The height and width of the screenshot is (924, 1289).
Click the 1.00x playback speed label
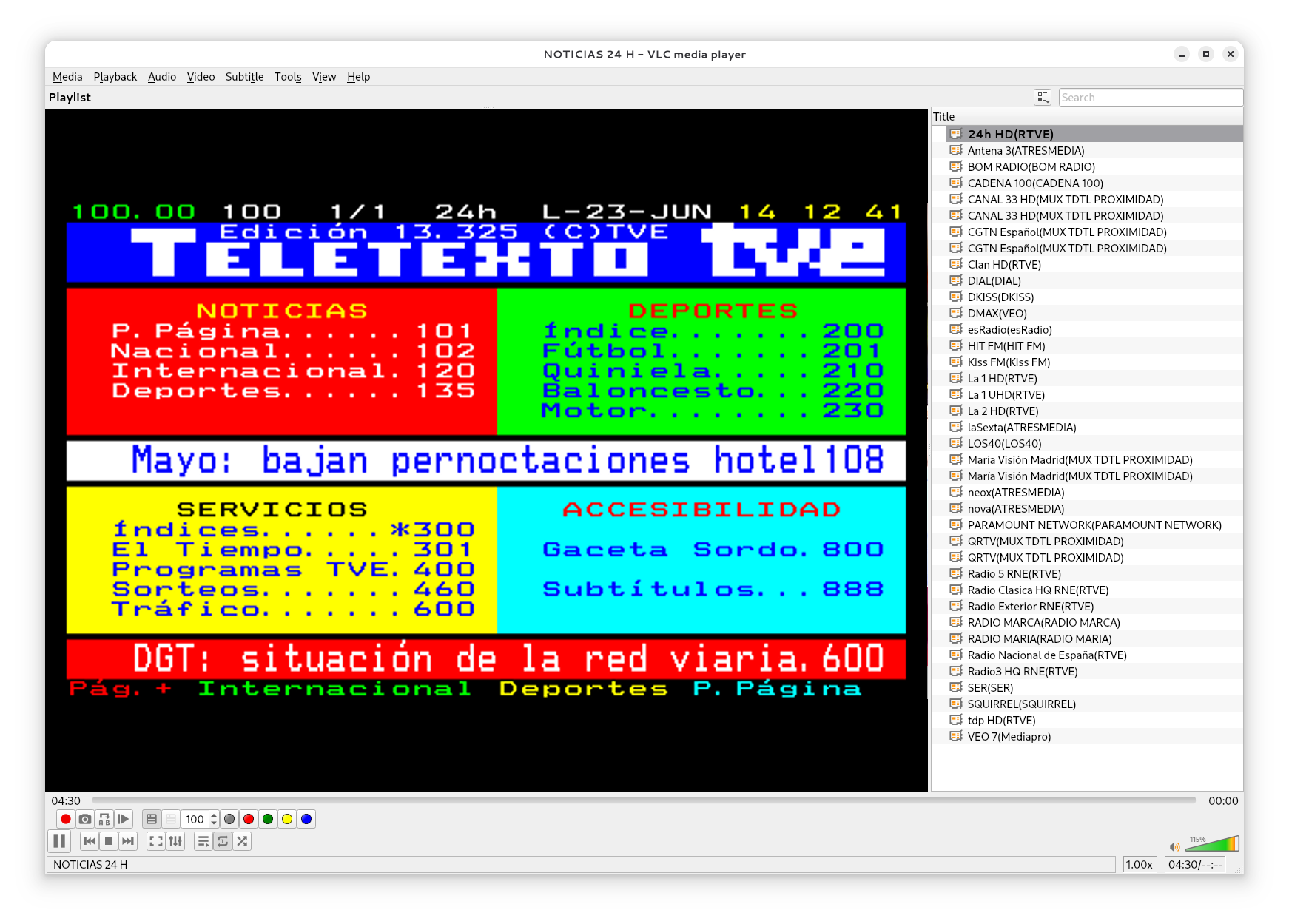tap(1140, 864)
